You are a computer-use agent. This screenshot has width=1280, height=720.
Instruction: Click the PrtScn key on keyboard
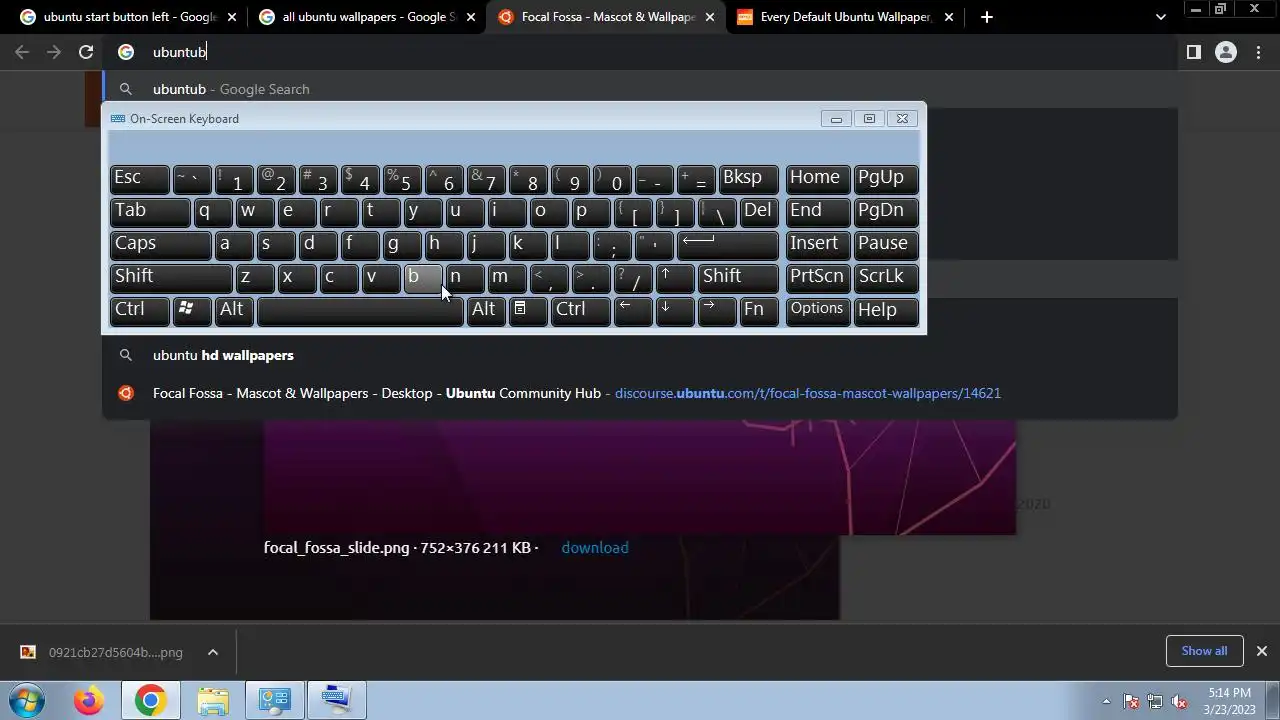pyautogui.click(x=818, y=277)
